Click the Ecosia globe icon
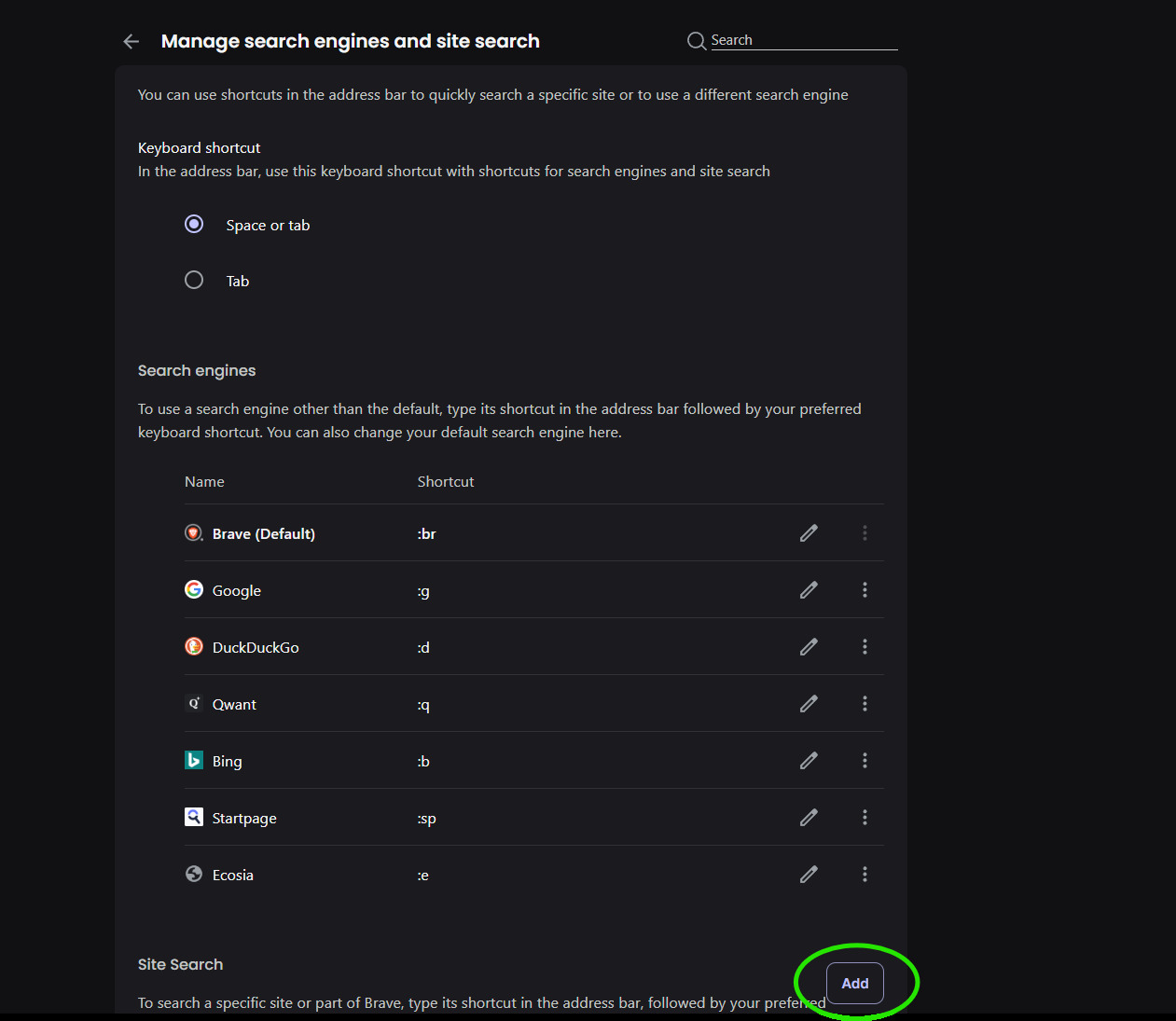This screenshot has height=1021, width=1176. [193, 874]
